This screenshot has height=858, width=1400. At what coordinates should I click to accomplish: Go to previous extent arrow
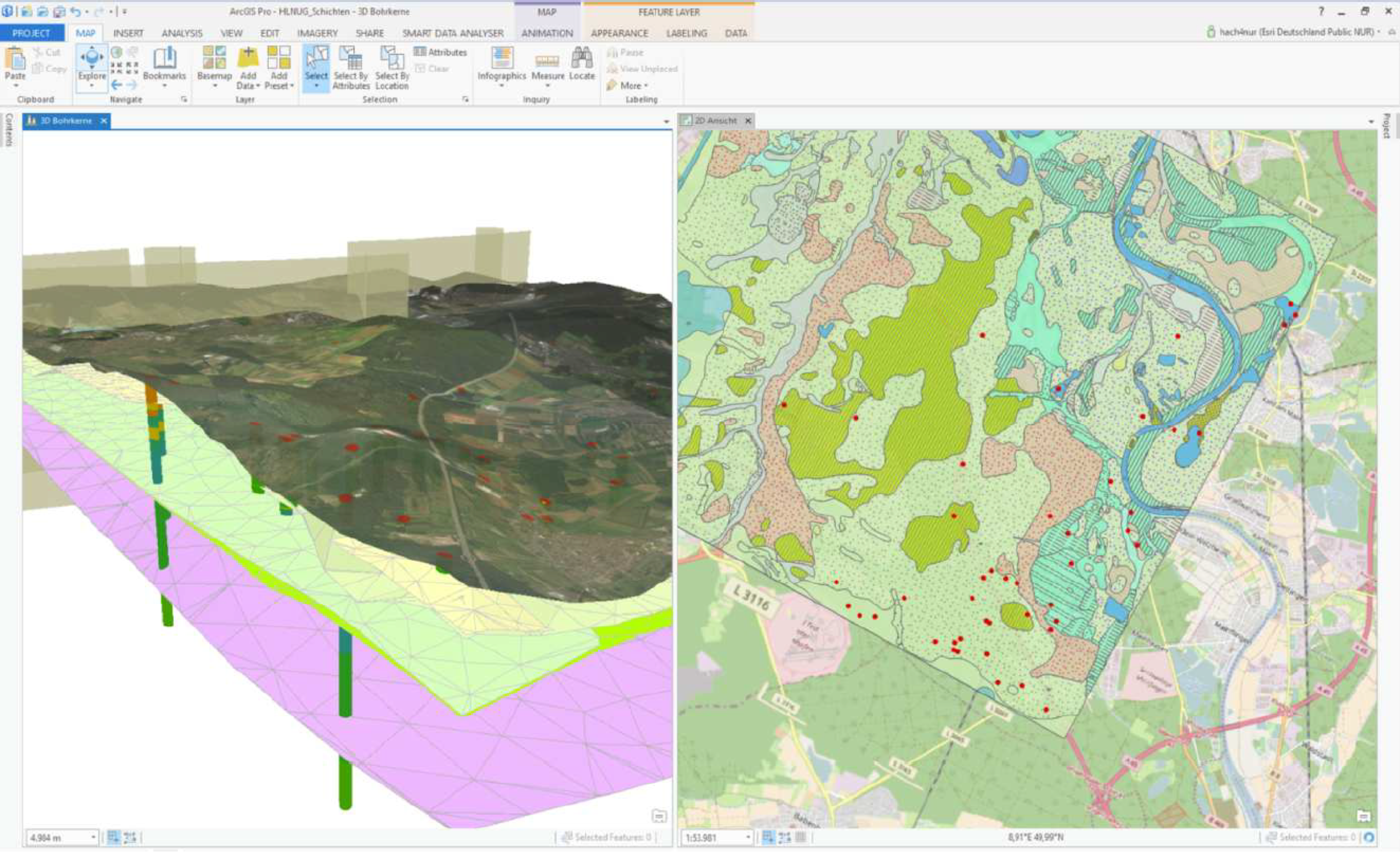tap(117, 84)
